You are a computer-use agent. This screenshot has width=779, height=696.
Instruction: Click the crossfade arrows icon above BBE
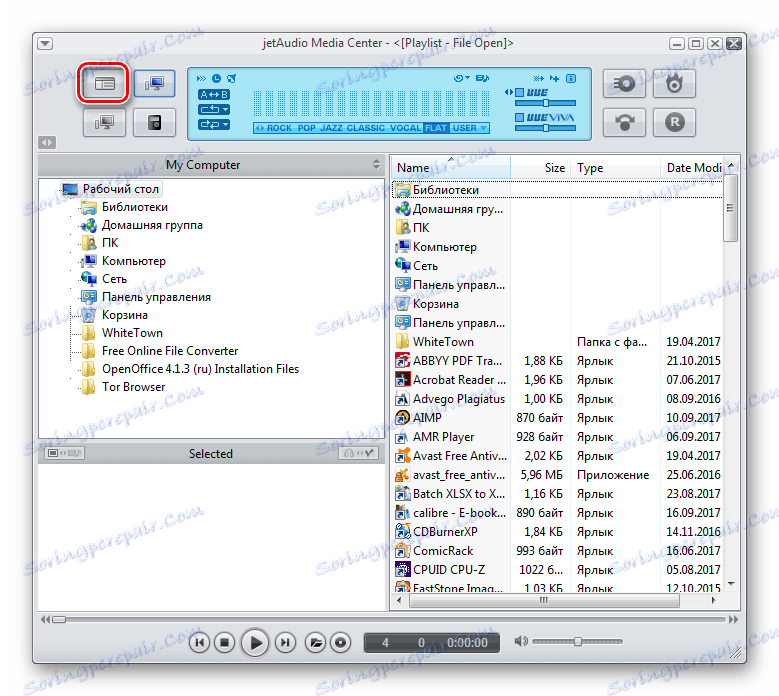tap(539, 78)
